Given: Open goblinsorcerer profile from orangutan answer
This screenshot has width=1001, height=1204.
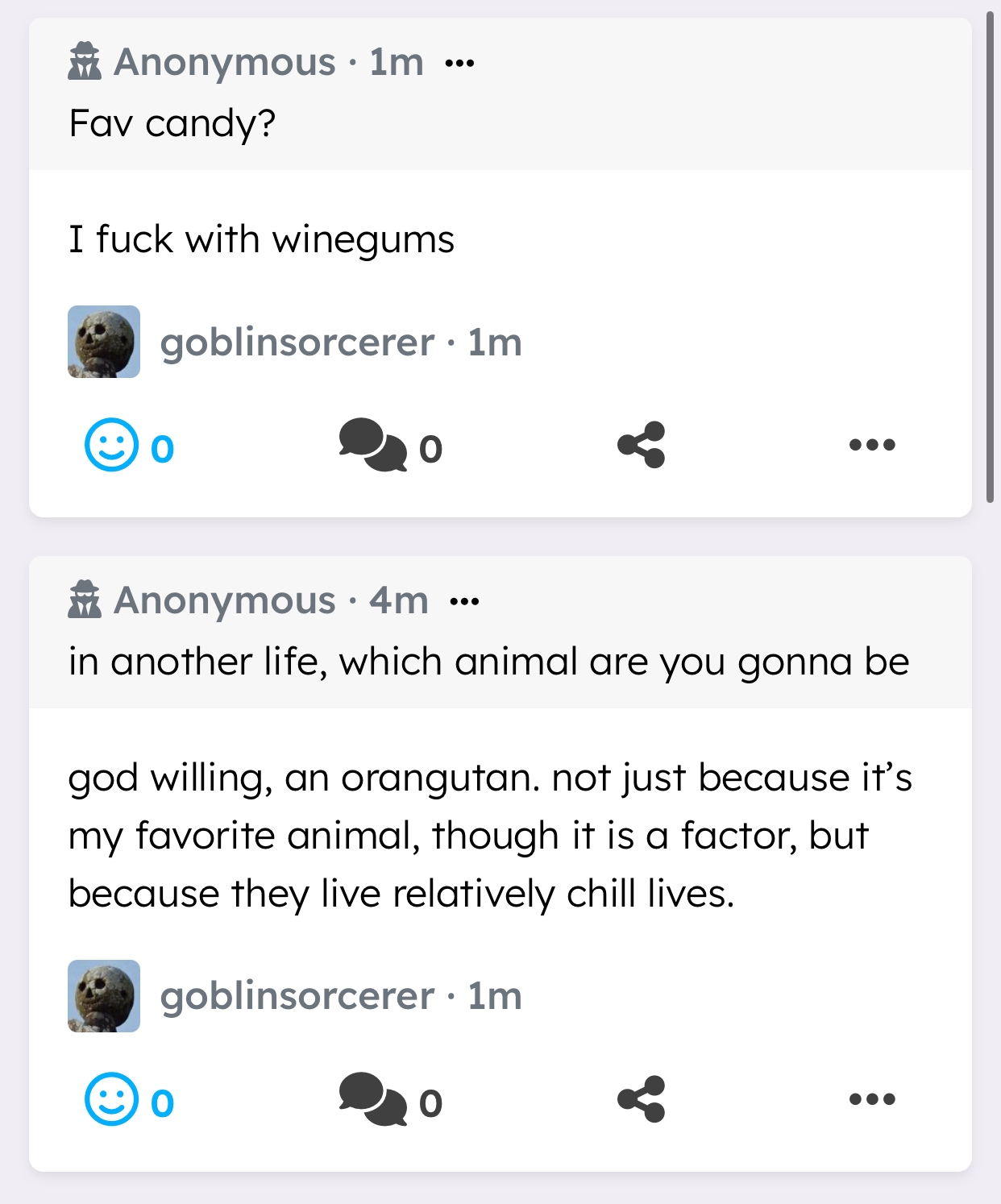Looking at the screenshot, I should (297, 996).
